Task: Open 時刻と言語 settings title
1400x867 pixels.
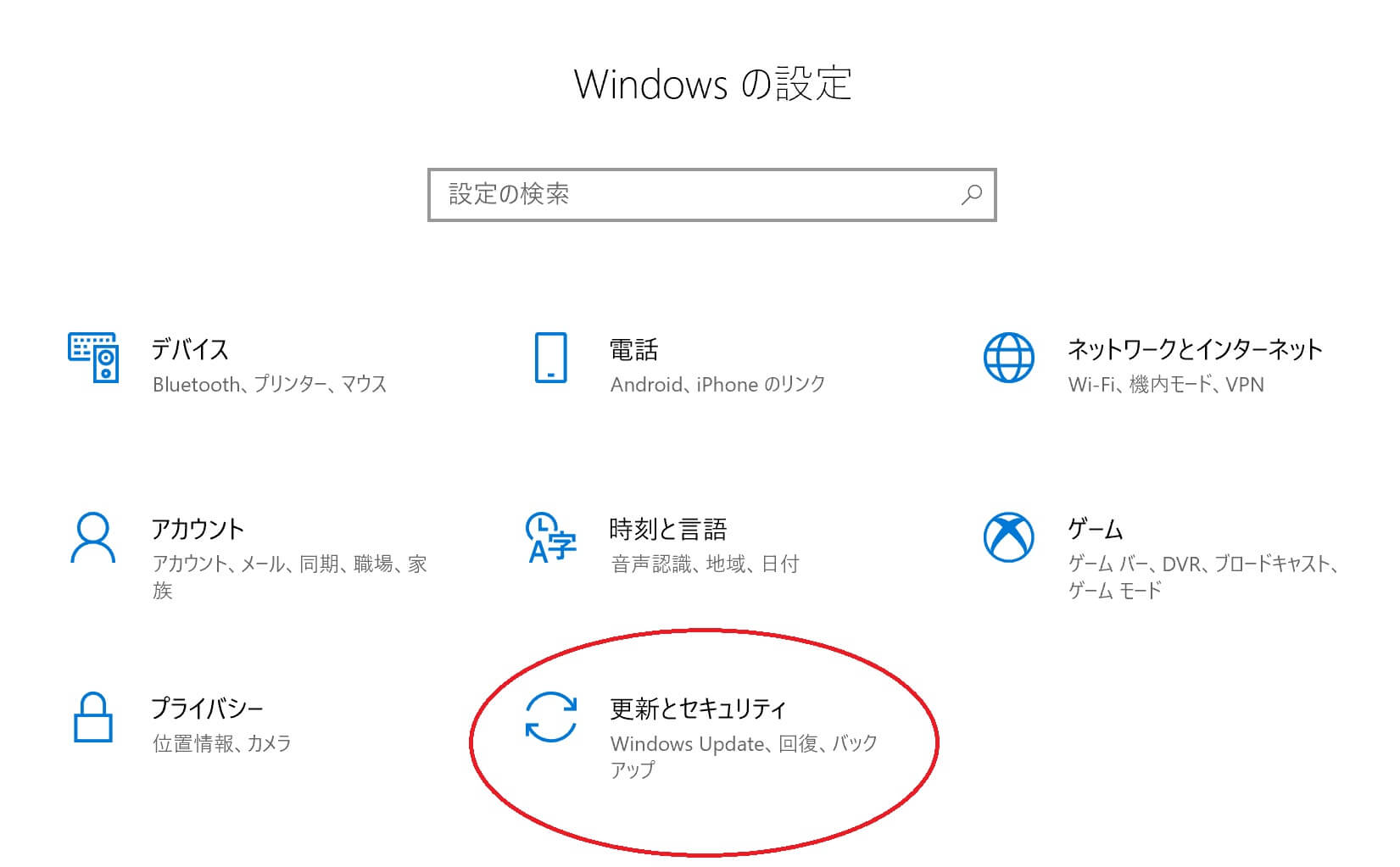Action: pos(668,529)
